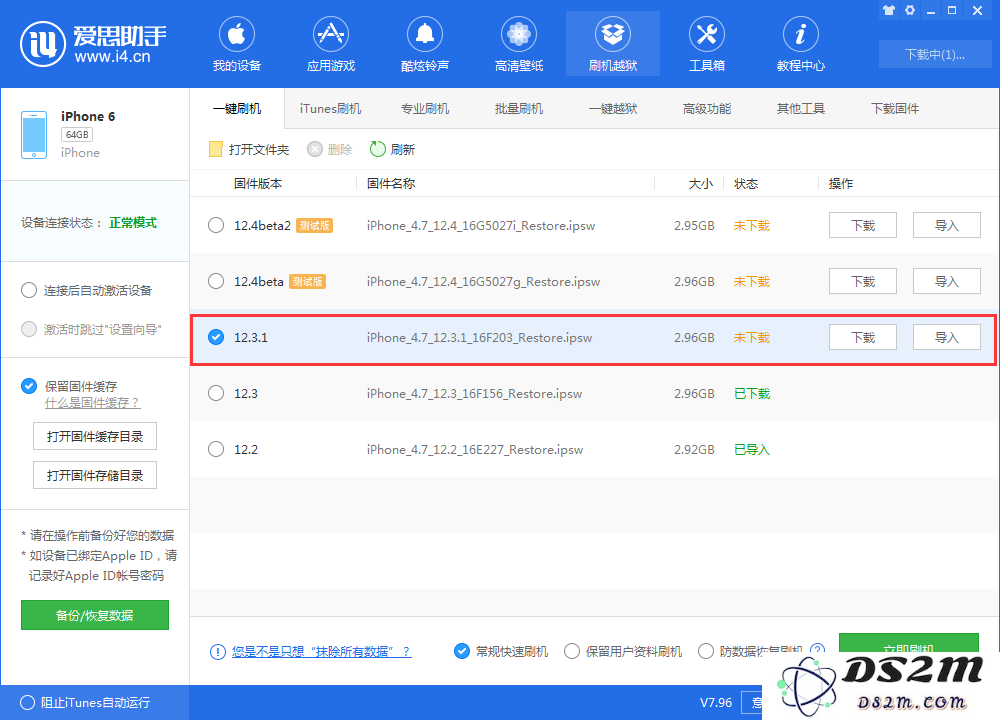Screen dimensions: 1000x720
Task: Click 正常模式 connection status text
Action: (x=133, y=223)
